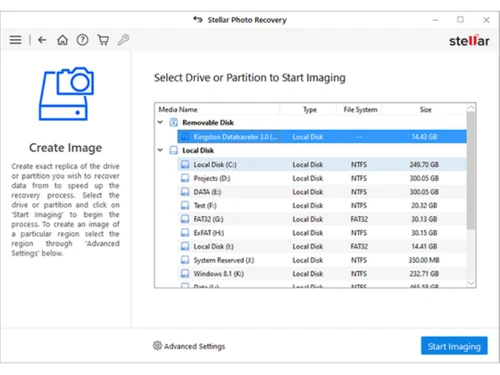
Task: Start imaging the selected drive
Action: pos(454,346)
